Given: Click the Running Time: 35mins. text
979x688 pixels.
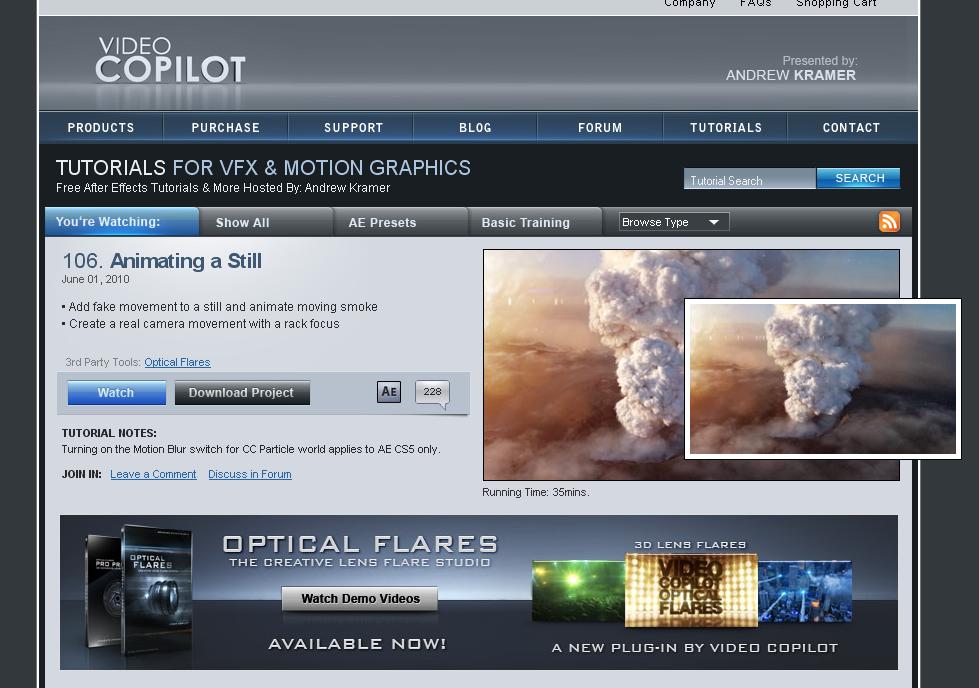Looking at the screenshot, I should [536, 492].
